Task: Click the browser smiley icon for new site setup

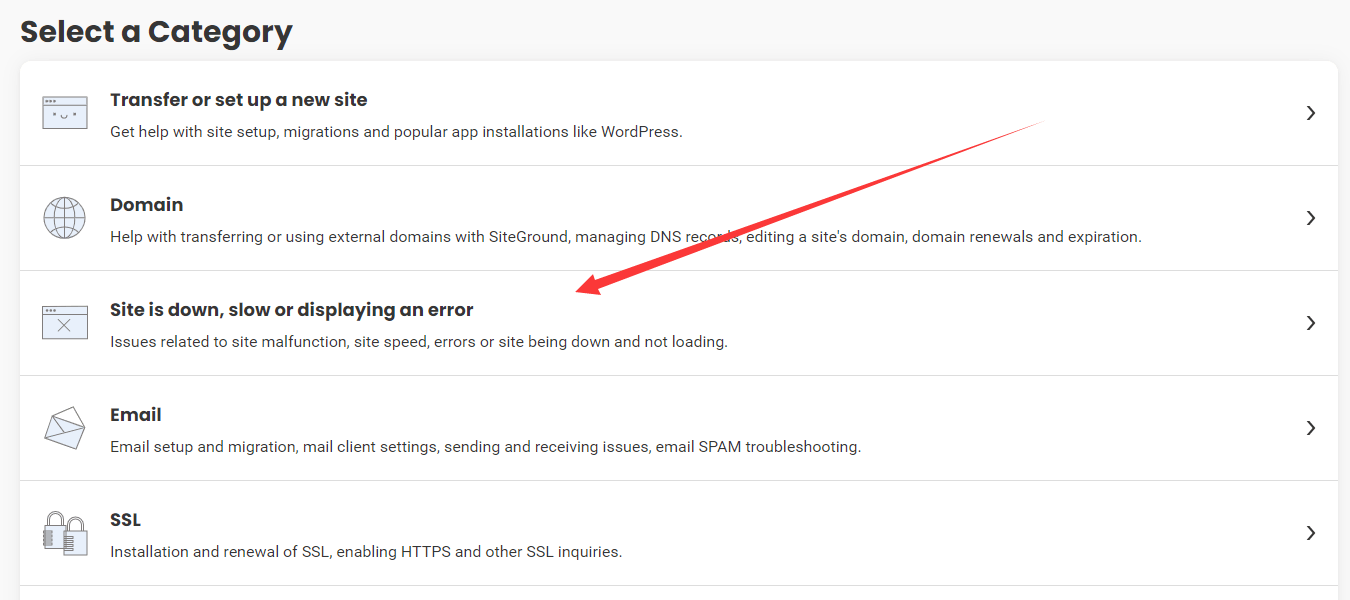Action: click(x=65, y=113)
